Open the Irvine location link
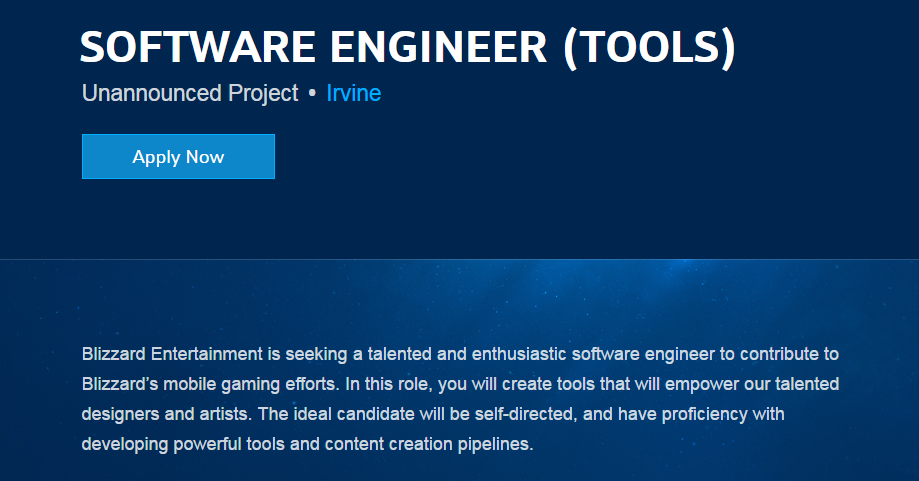The width and height of the screenshot is (919, 481). [353, 93]
